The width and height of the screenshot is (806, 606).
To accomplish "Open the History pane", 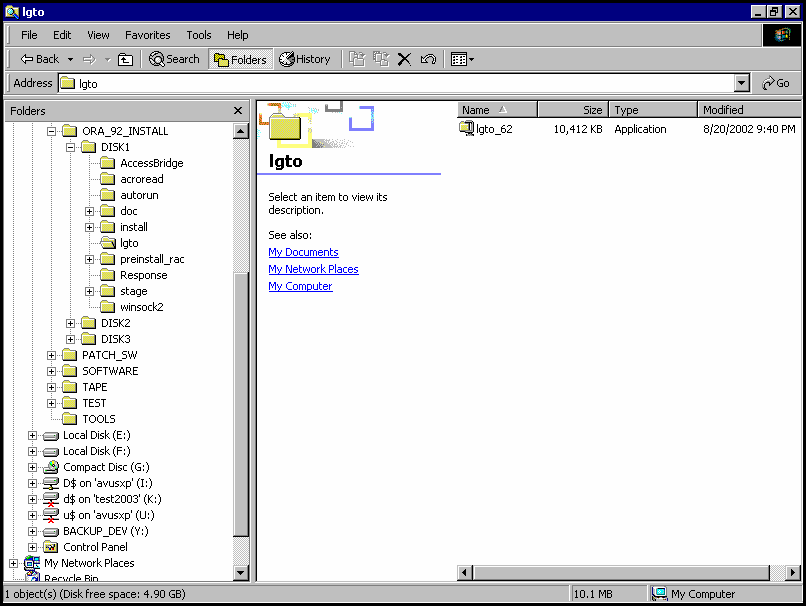I will [305, 60].
